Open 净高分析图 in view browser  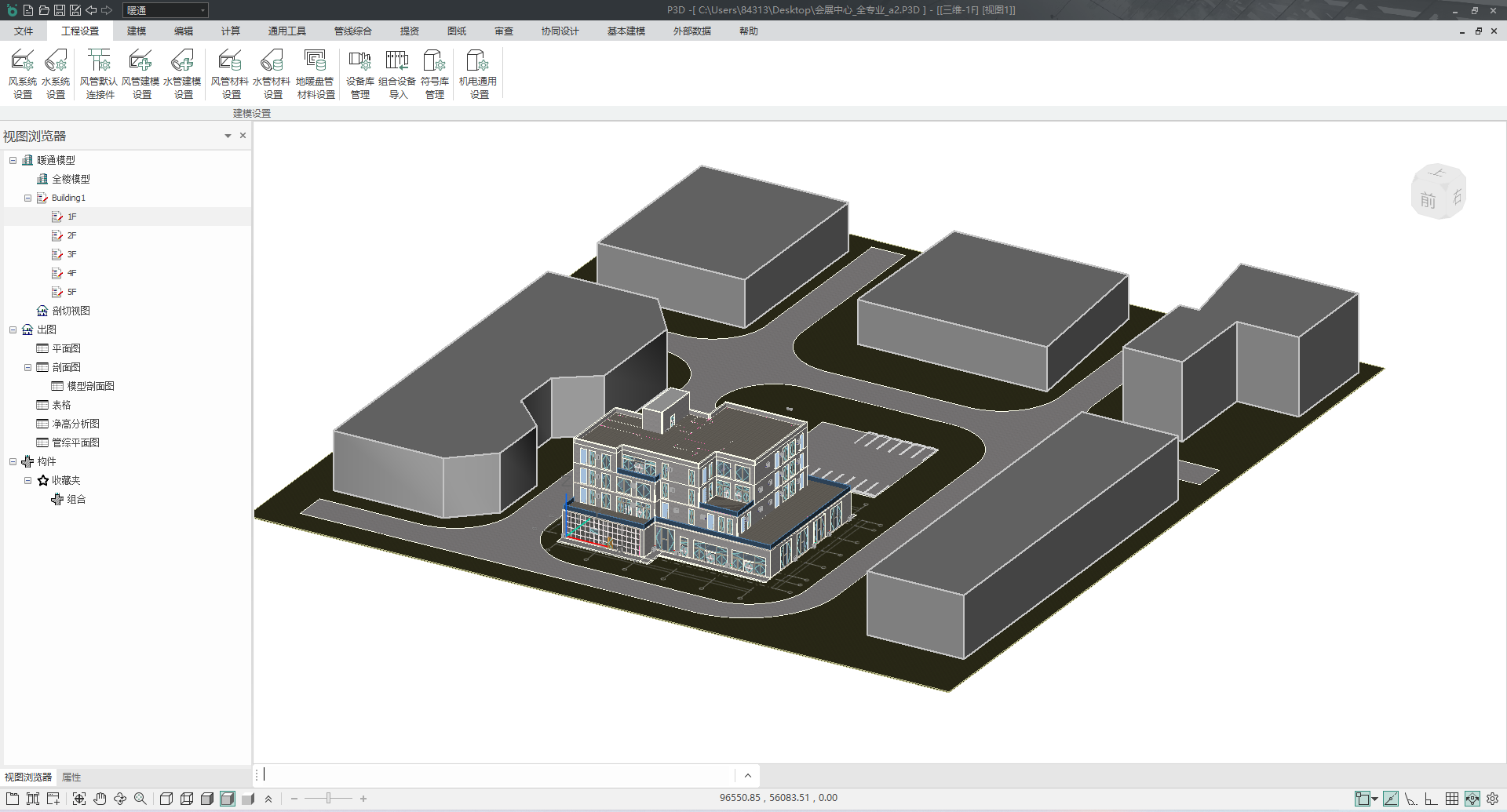pyautogui.click(x=75, y=424)
